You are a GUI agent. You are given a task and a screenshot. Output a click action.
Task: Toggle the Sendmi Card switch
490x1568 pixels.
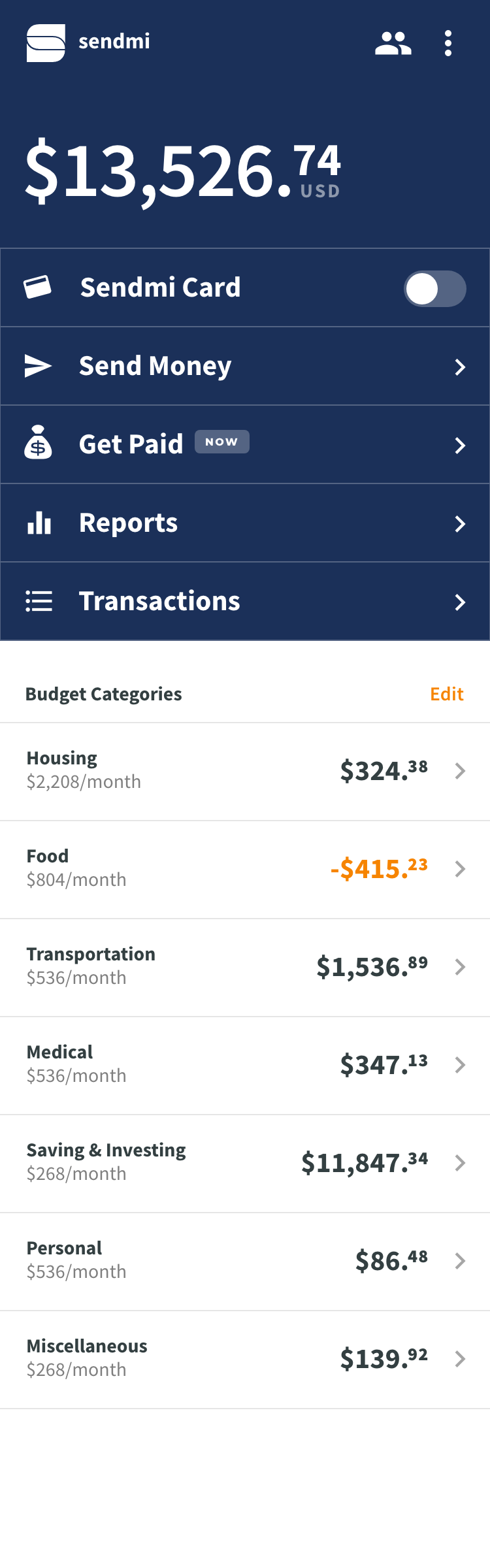(435, 289)
